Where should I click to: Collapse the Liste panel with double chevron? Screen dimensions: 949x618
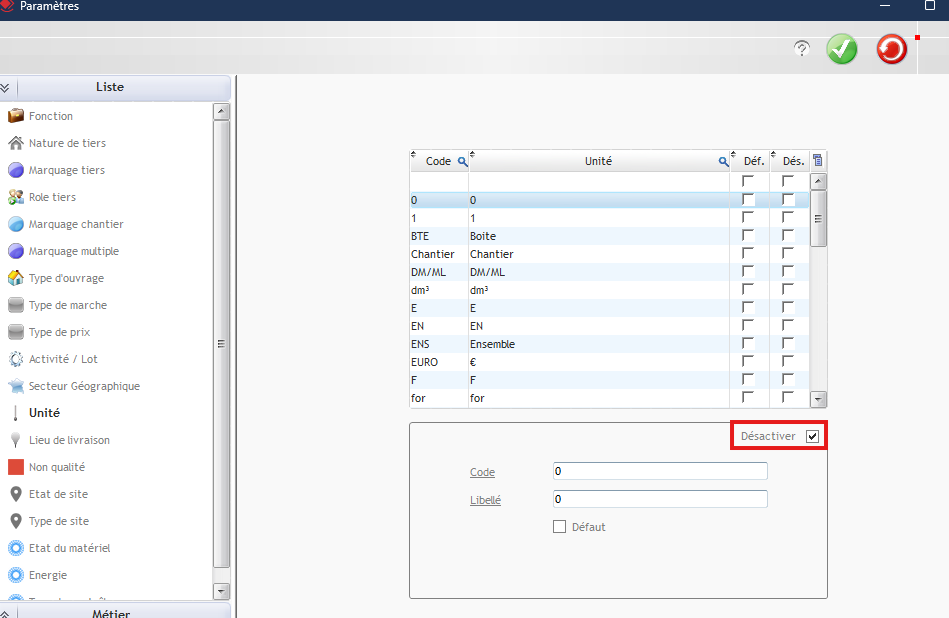[x=5, y=87]
